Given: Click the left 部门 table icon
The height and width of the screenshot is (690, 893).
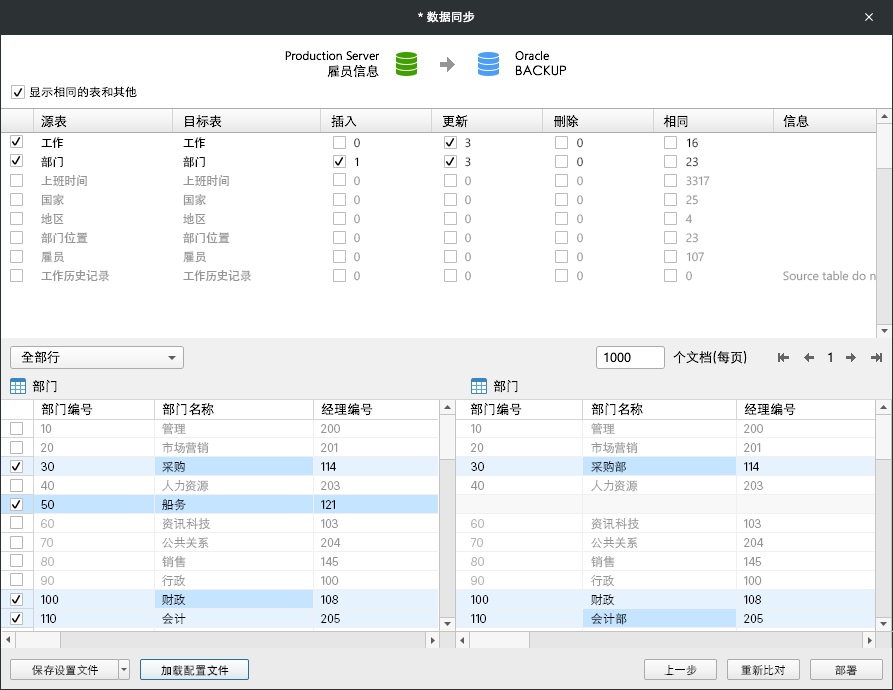Looking at the screenshot, I should pos(18,386).
